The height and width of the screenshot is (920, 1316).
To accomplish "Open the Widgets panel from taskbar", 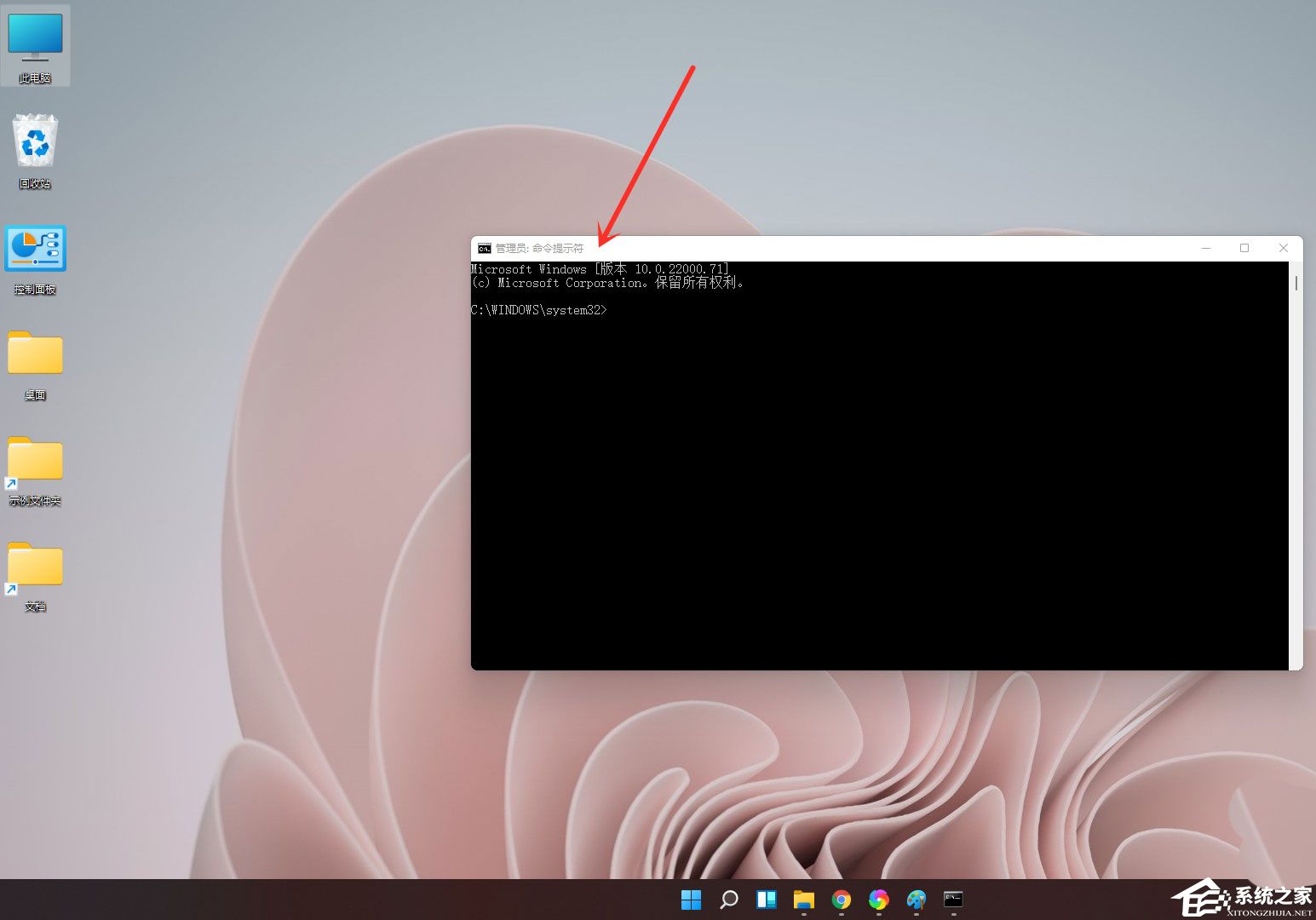I will click(x=767, y=900).
